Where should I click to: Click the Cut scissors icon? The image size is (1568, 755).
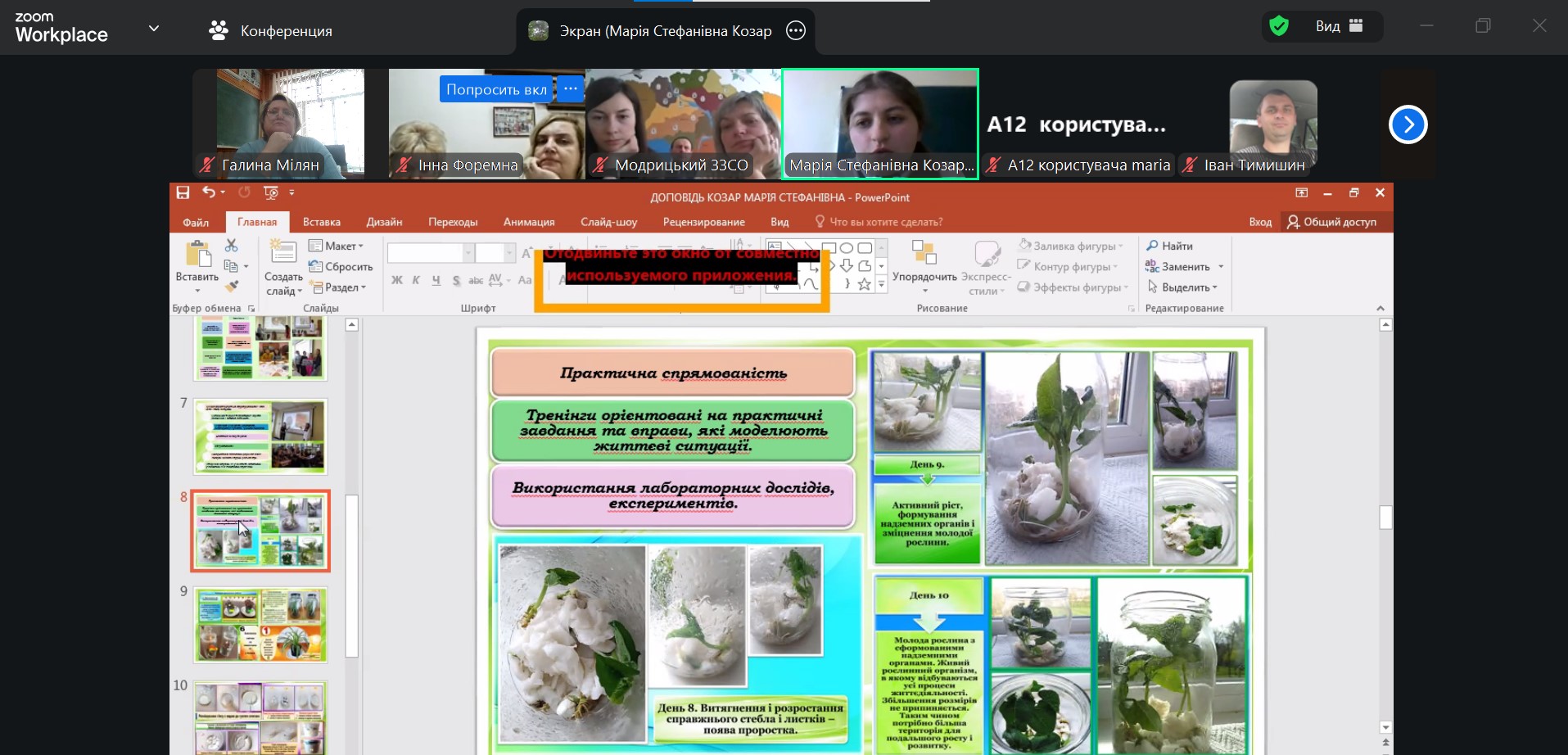click(x=231, y=246)
